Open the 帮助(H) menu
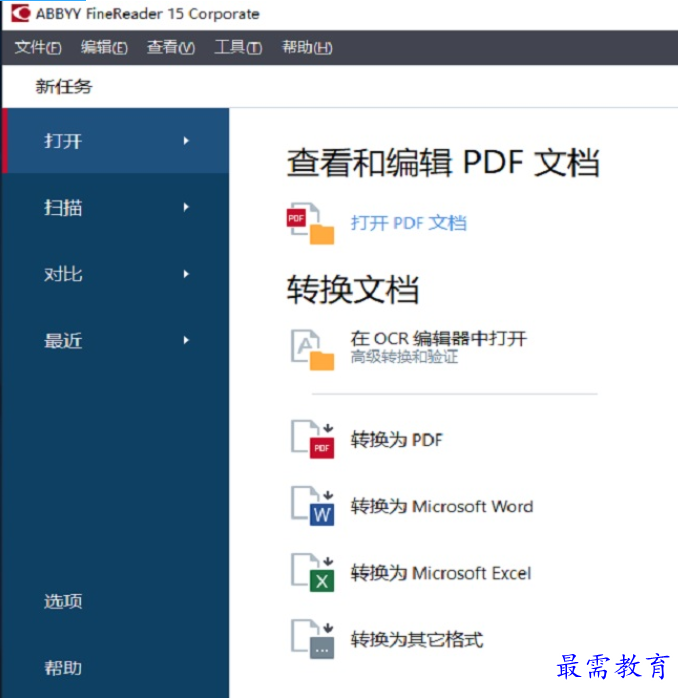The image size is (678, 698). point(306,48)
